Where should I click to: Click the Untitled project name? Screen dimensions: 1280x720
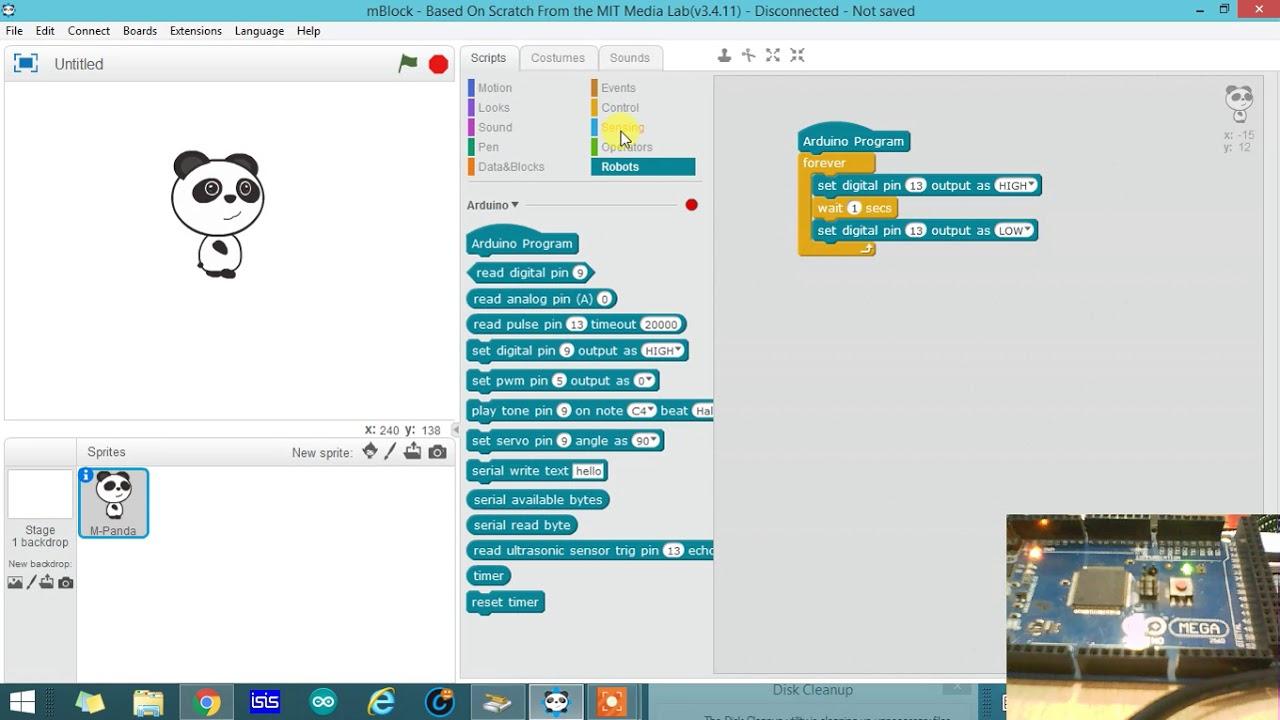(79, 64)
